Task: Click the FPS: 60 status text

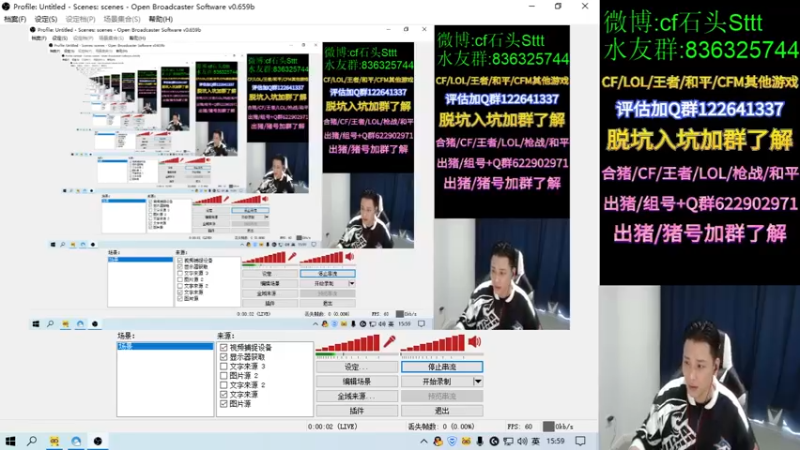Action: point(519,427)
